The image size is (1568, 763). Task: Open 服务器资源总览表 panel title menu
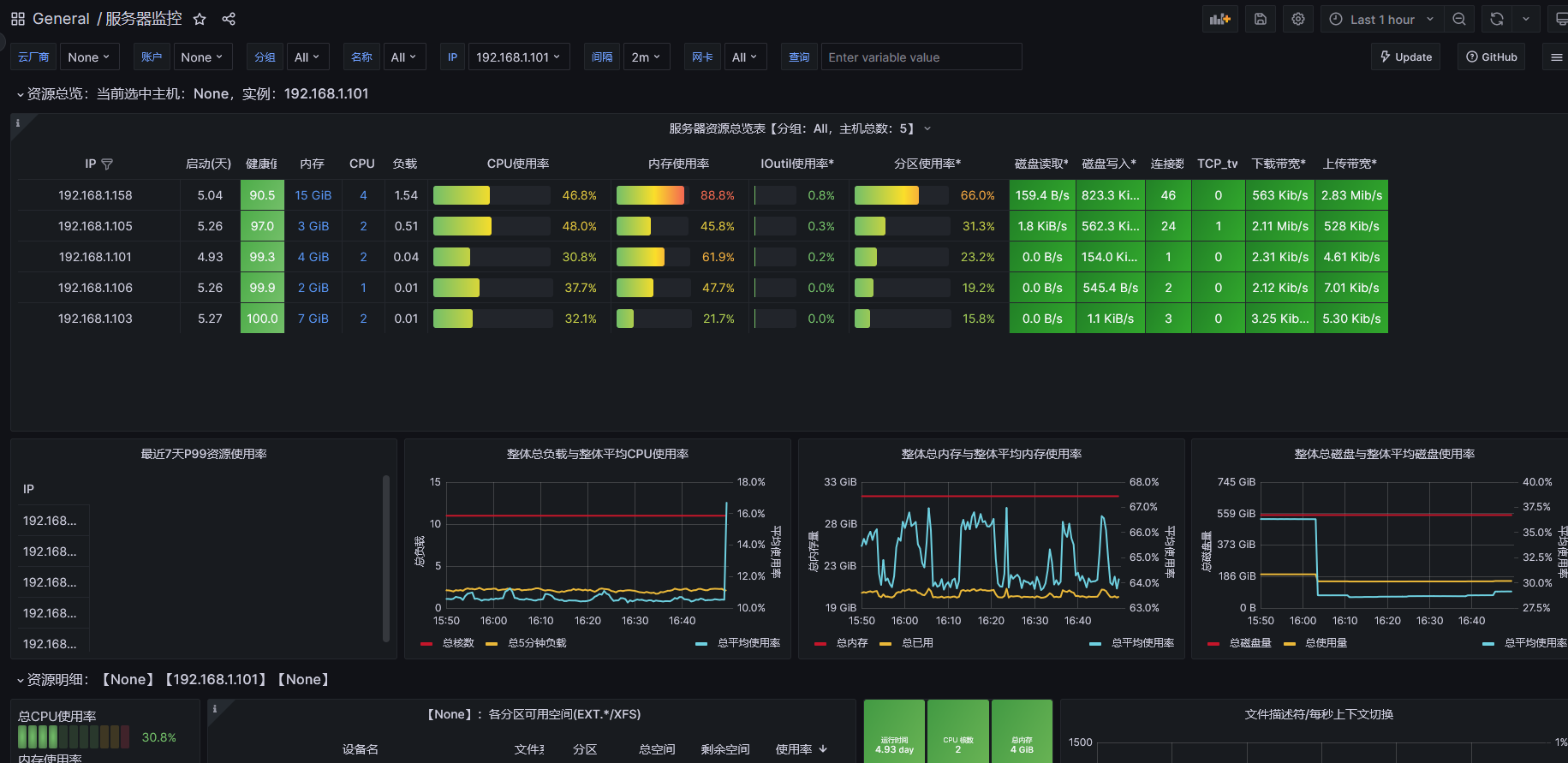pyautogui.click(x=800, y=128)
